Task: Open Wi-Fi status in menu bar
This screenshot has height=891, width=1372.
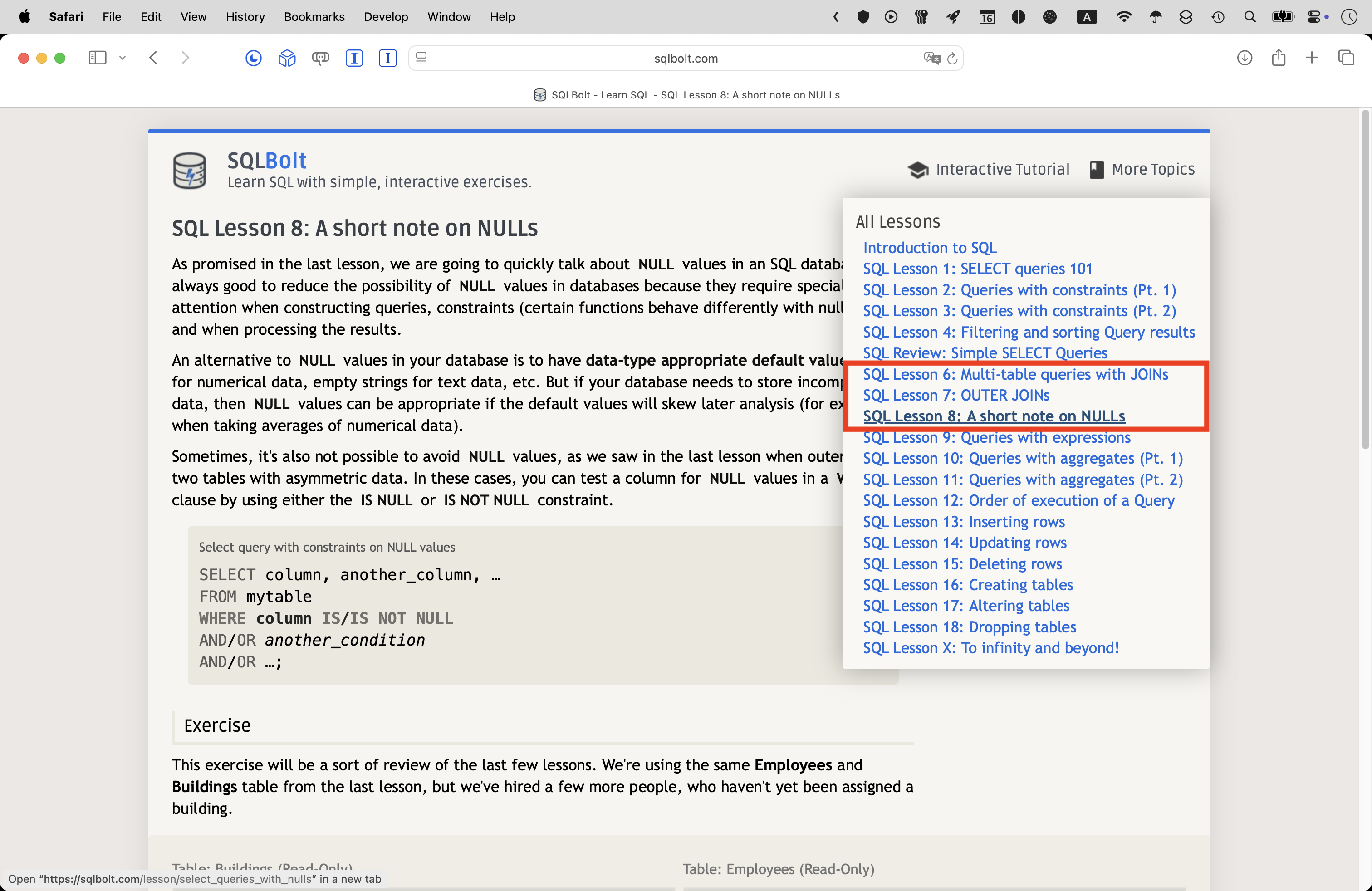Action: pyautogui.click(x=1123, y=17)
